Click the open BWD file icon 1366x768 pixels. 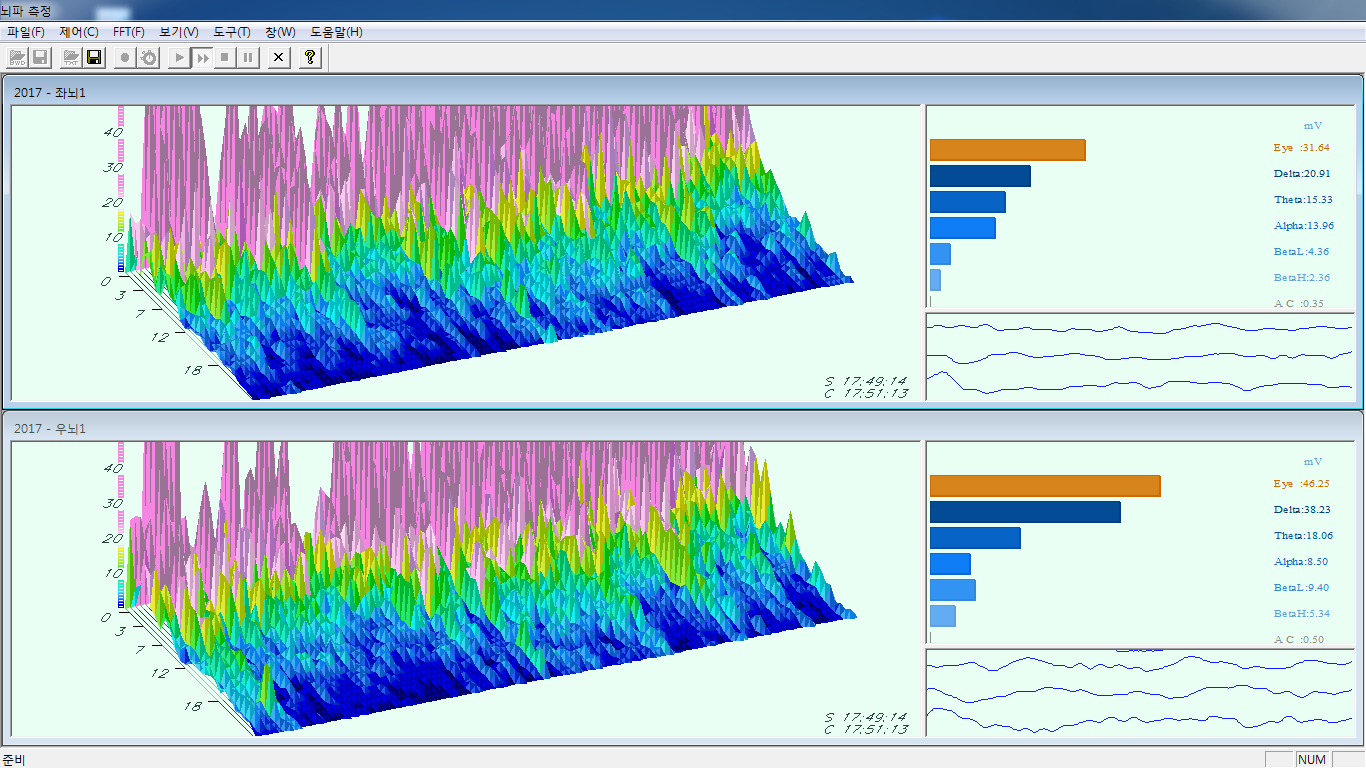(x=18, y=58)
